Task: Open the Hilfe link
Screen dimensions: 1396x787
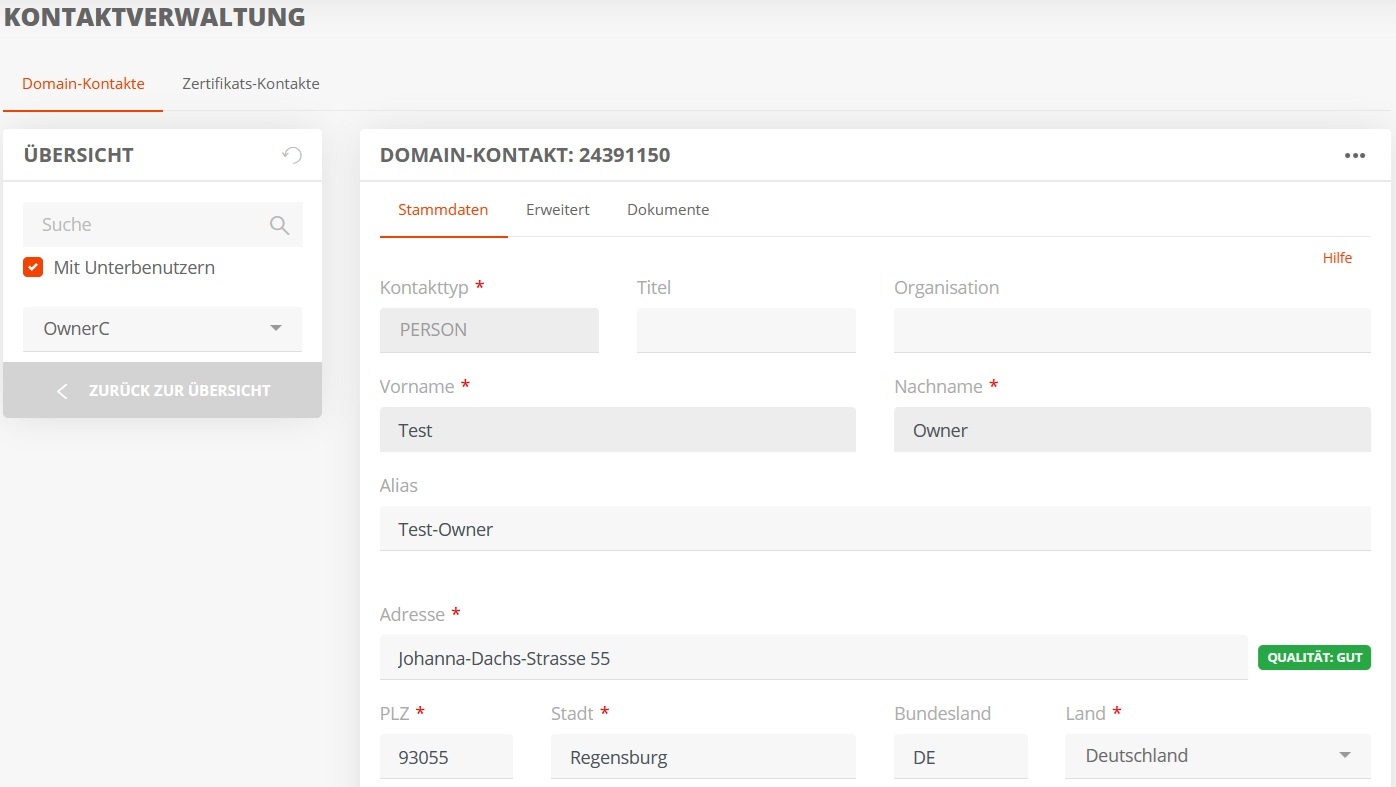Action: [x=1337, y=258]
